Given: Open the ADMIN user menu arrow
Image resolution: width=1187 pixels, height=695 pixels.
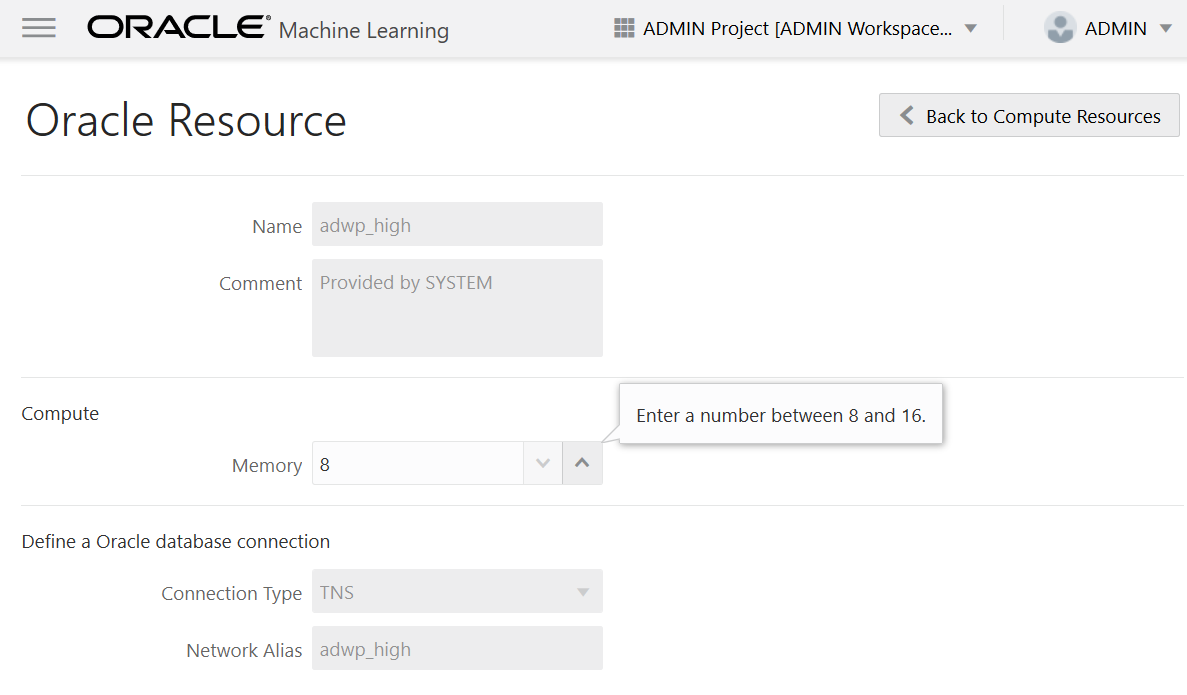Looking at the screenshot, I should (1166, 29).
